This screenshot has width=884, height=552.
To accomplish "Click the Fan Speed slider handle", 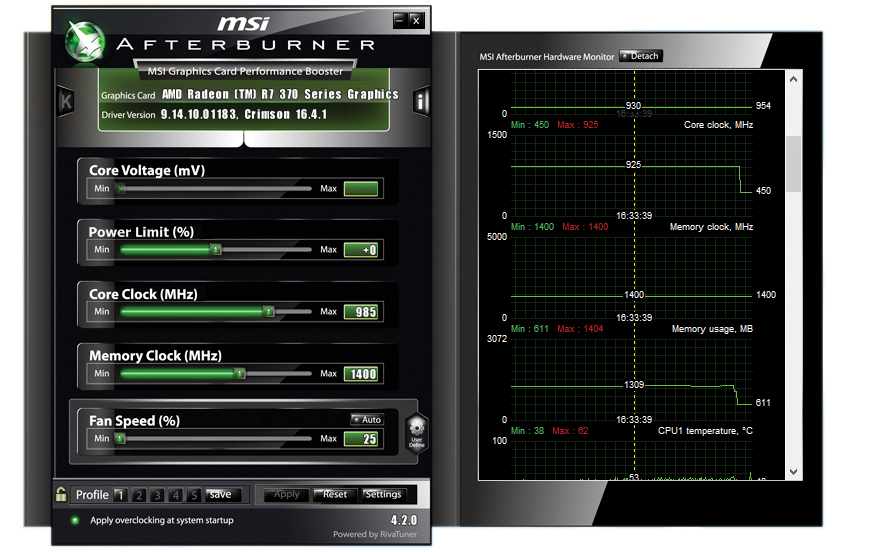I will pyautogui.click(x=120, y=438).
